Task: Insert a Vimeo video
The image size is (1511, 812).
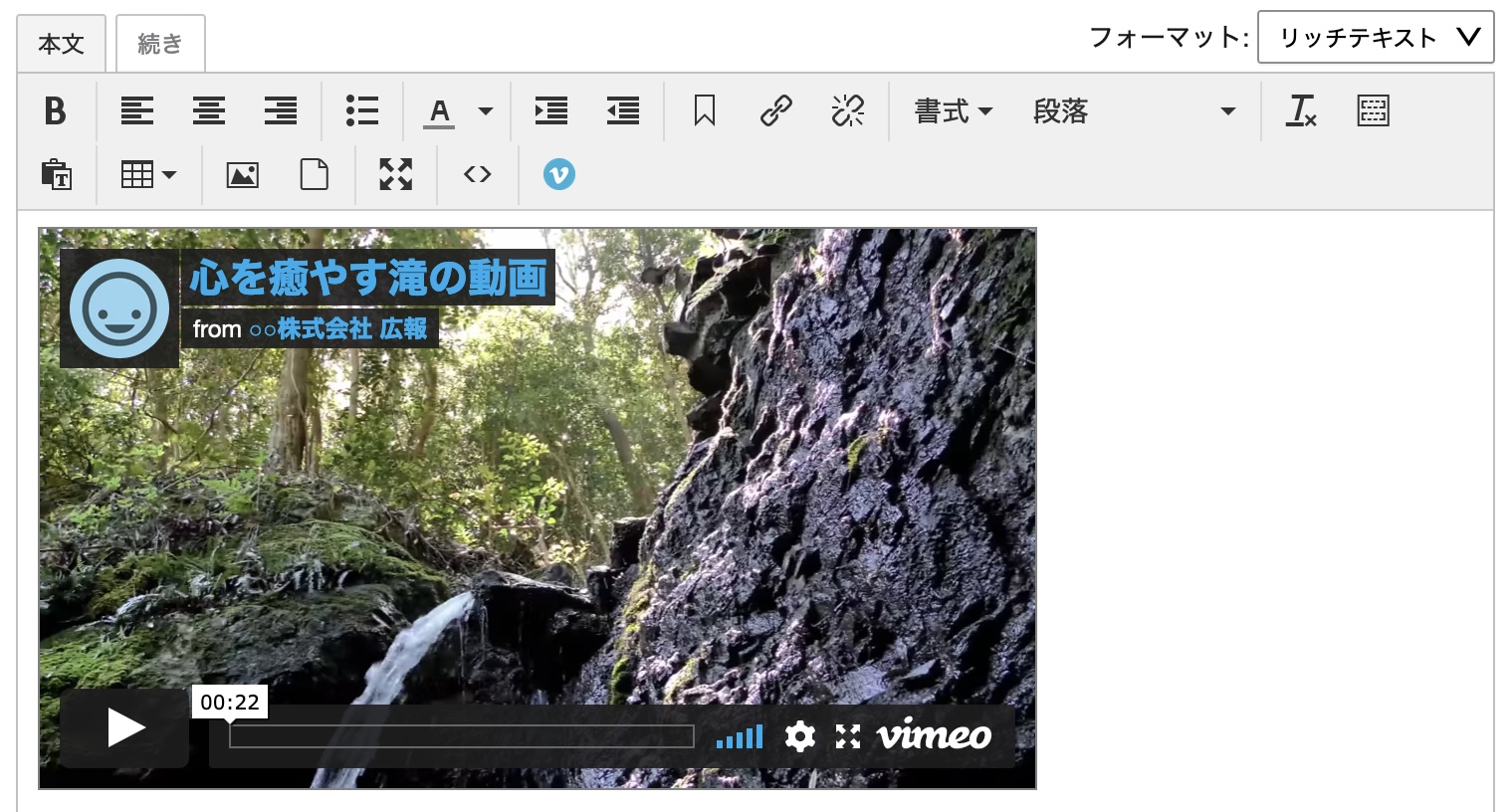Action: pos(559,174)
